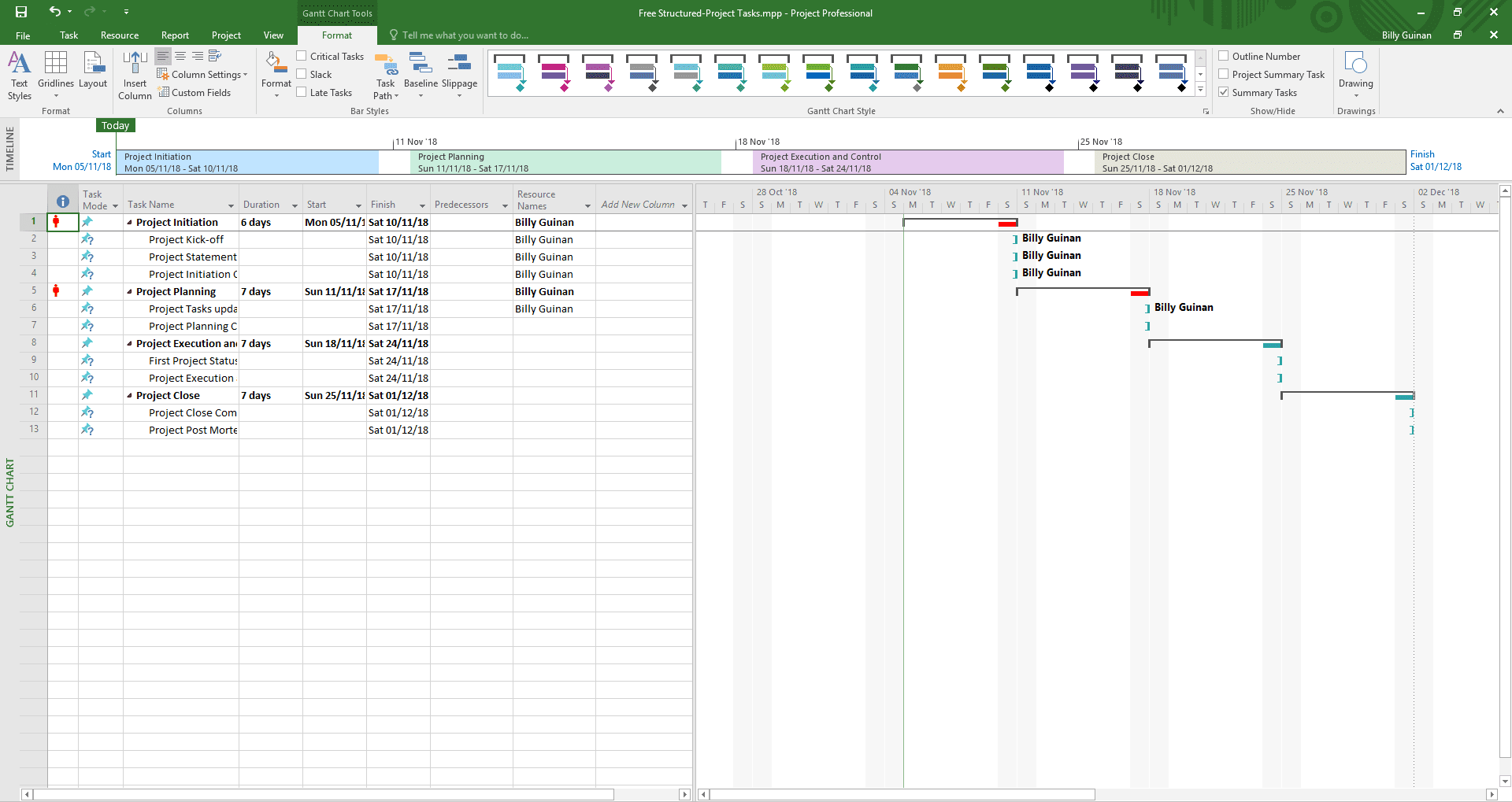Click task mode pin icon for Project Kick-off
1512x802 pixels.
coord(87,239)
